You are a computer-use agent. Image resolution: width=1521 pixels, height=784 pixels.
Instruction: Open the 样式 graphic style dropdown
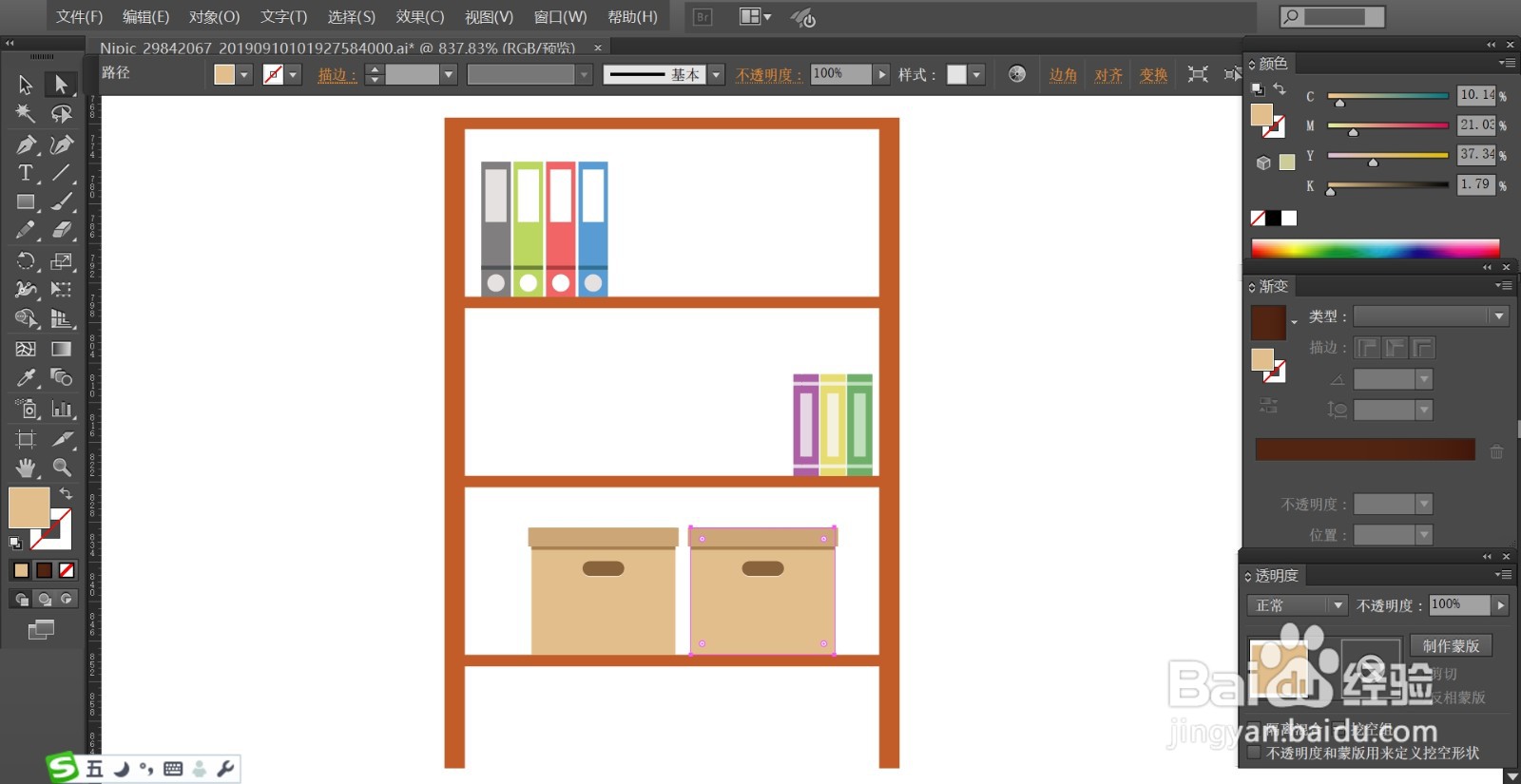976,75
